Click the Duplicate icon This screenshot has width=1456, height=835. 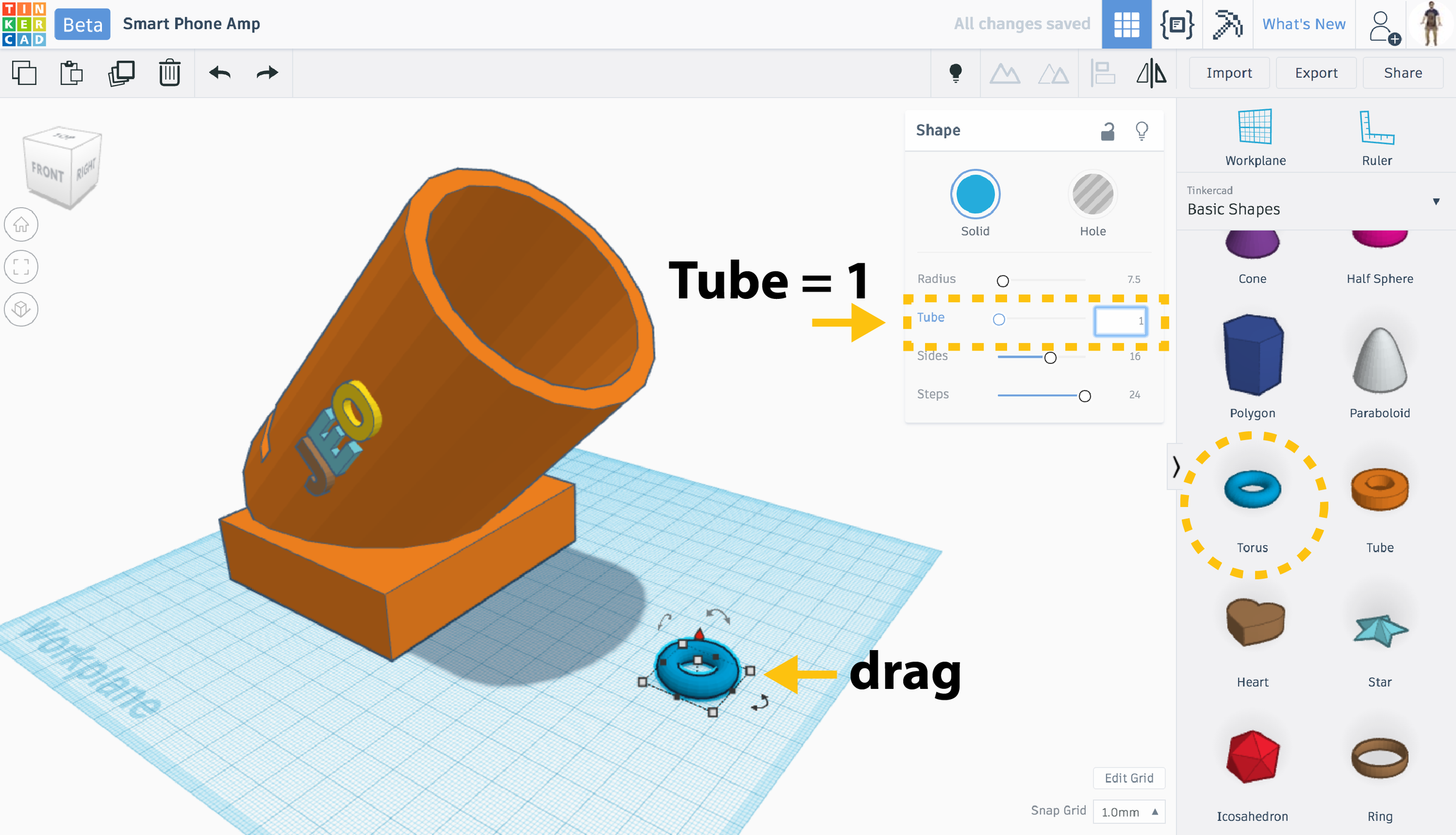121,73
